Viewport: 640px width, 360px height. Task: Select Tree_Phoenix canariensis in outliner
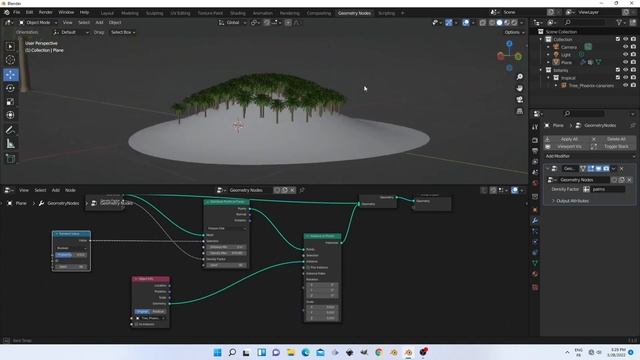click(591, 86)
